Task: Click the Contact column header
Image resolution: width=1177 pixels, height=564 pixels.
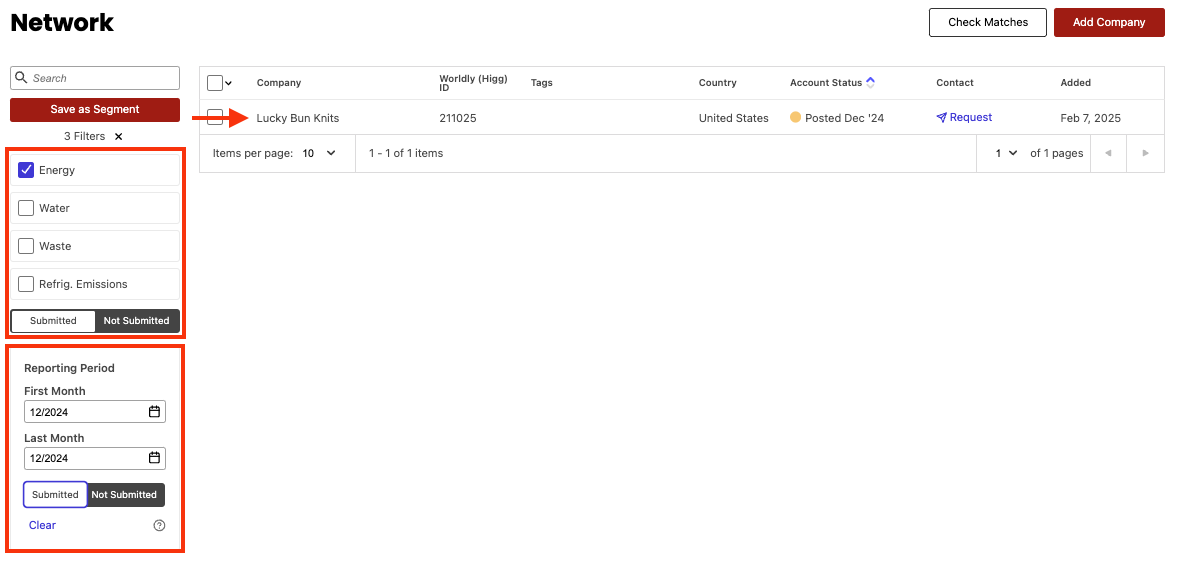Action: [x=955, y=83]
